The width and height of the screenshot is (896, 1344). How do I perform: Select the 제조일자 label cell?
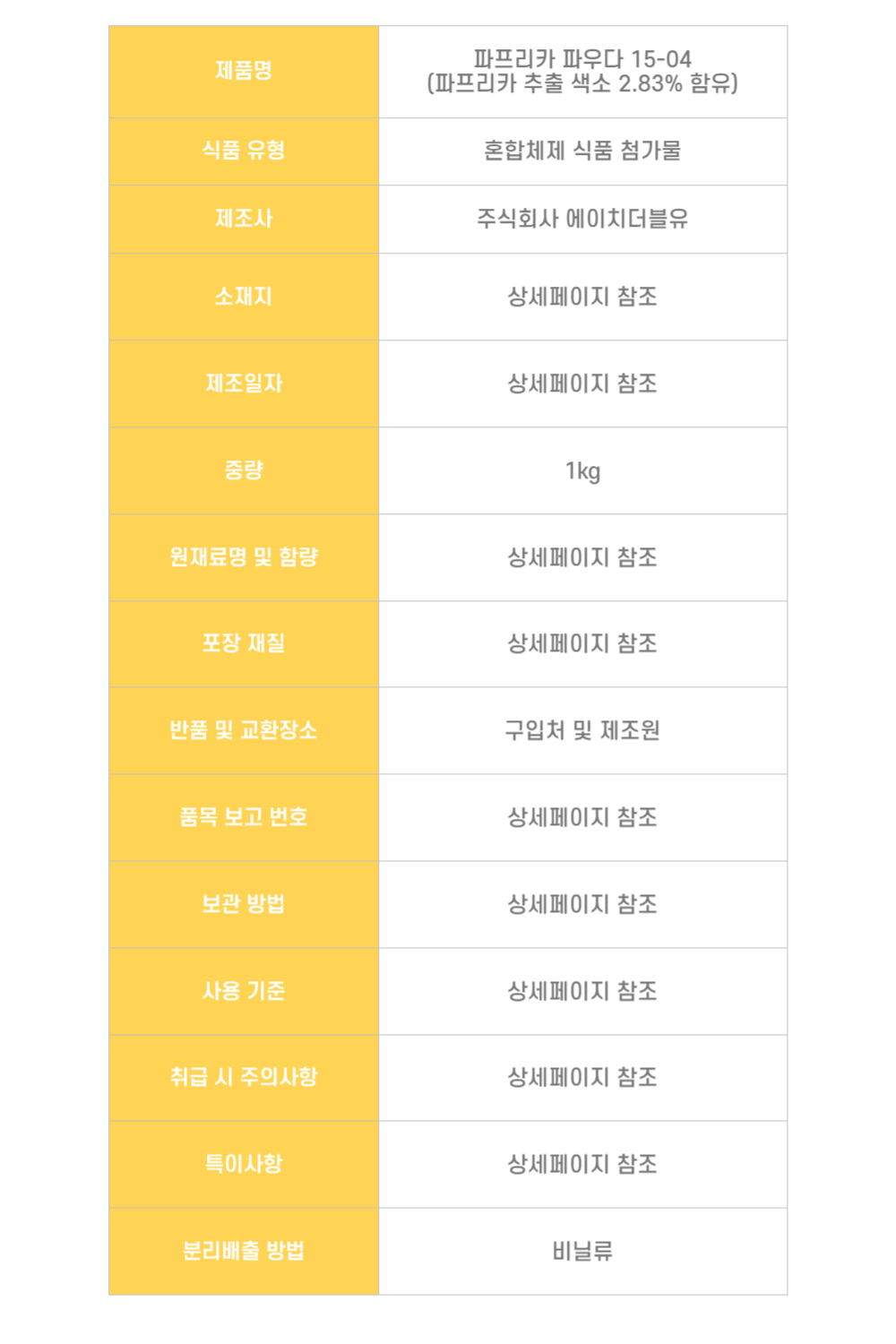coord(244,383)
